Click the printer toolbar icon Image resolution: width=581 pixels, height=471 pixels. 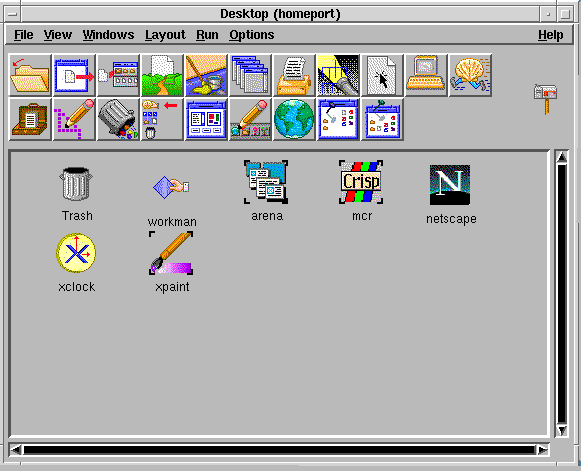tap(294, 75)
